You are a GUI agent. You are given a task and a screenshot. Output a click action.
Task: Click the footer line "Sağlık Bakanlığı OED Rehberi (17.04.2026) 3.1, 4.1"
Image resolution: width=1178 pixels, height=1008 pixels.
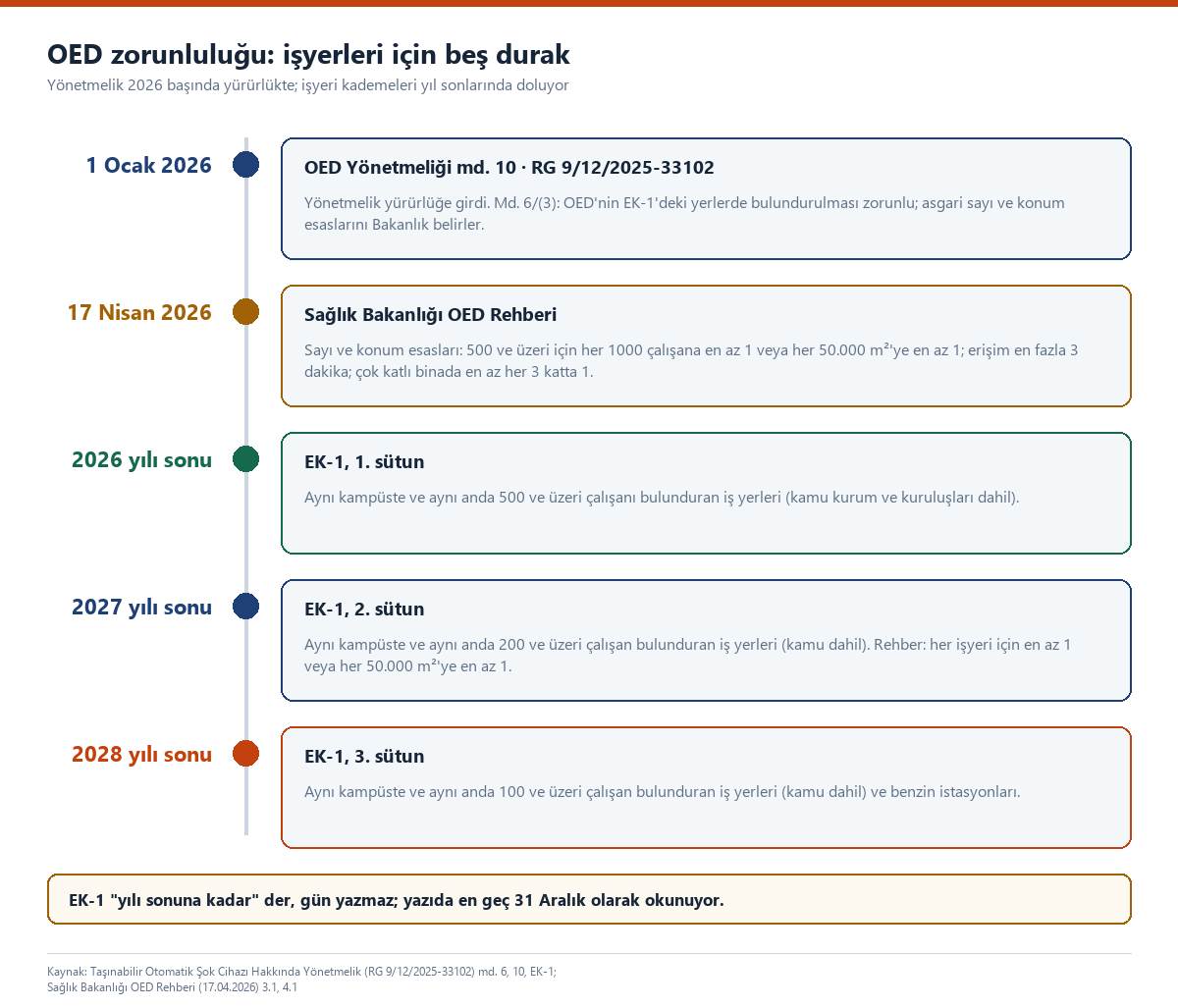[x=172, y=987]
